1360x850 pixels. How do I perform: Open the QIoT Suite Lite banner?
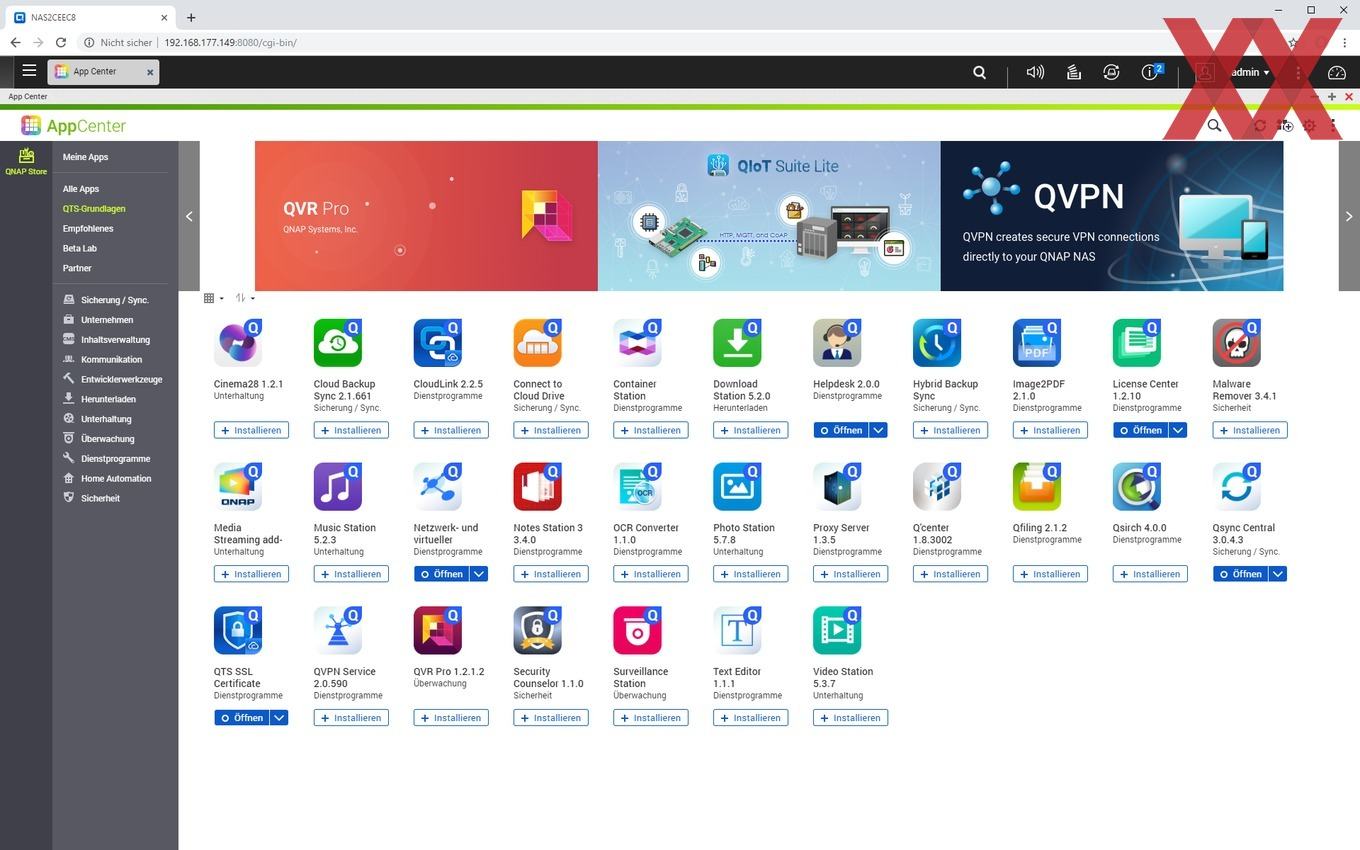[769, 216]
